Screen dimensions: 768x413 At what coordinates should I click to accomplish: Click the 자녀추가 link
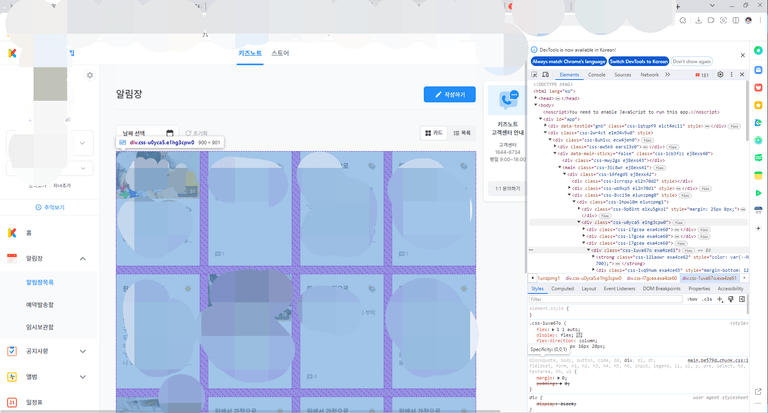[62, 186]
